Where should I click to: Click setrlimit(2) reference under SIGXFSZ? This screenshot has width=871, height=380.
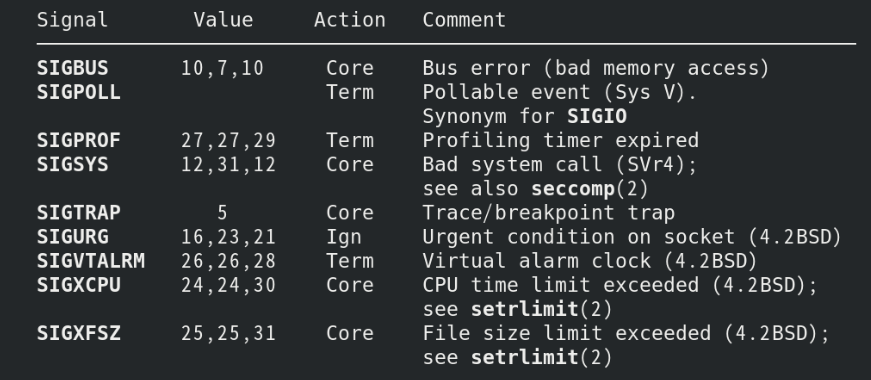pos(541,357)
